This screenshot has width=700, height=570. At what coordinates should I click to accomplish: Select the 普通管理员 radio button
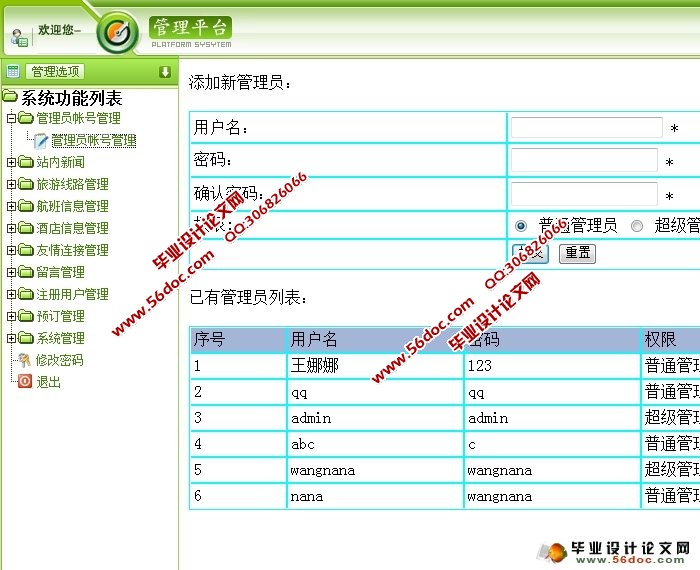(521, 226)
